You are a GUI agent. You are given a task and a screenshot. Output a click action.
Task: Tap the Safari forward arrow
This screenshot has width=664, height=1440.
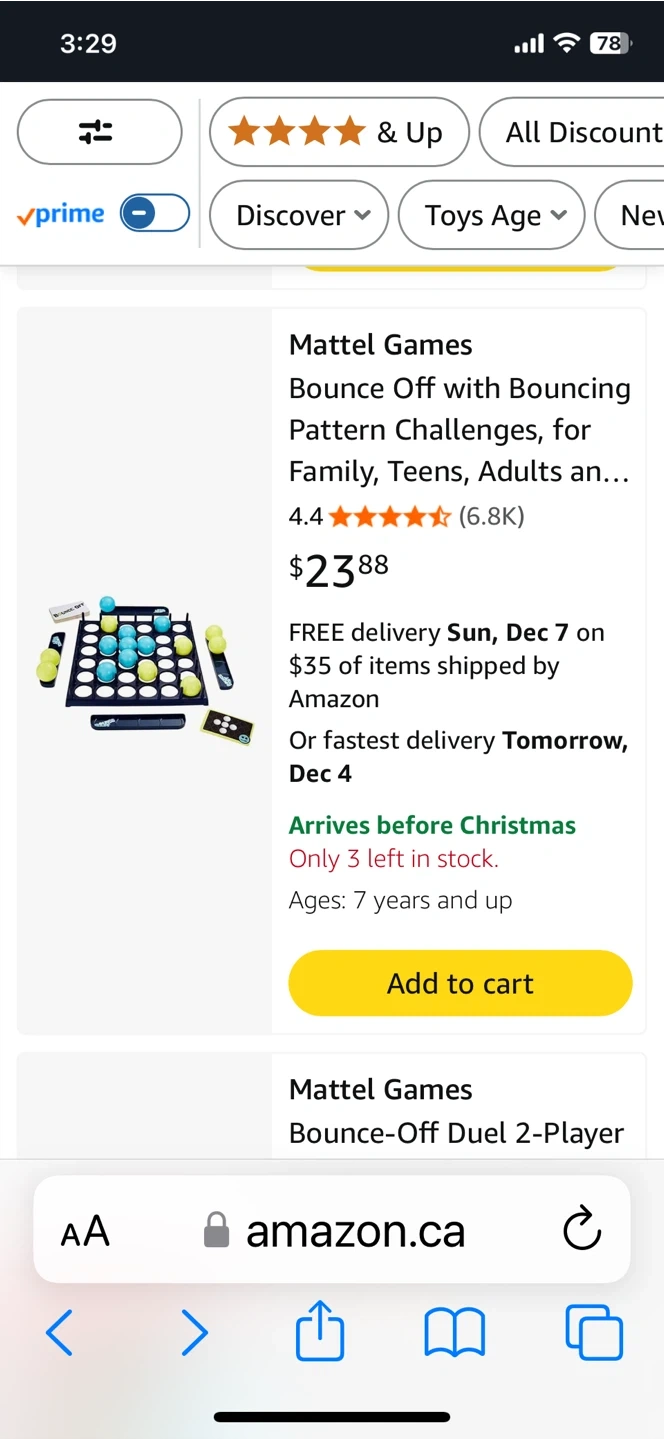194,1332
